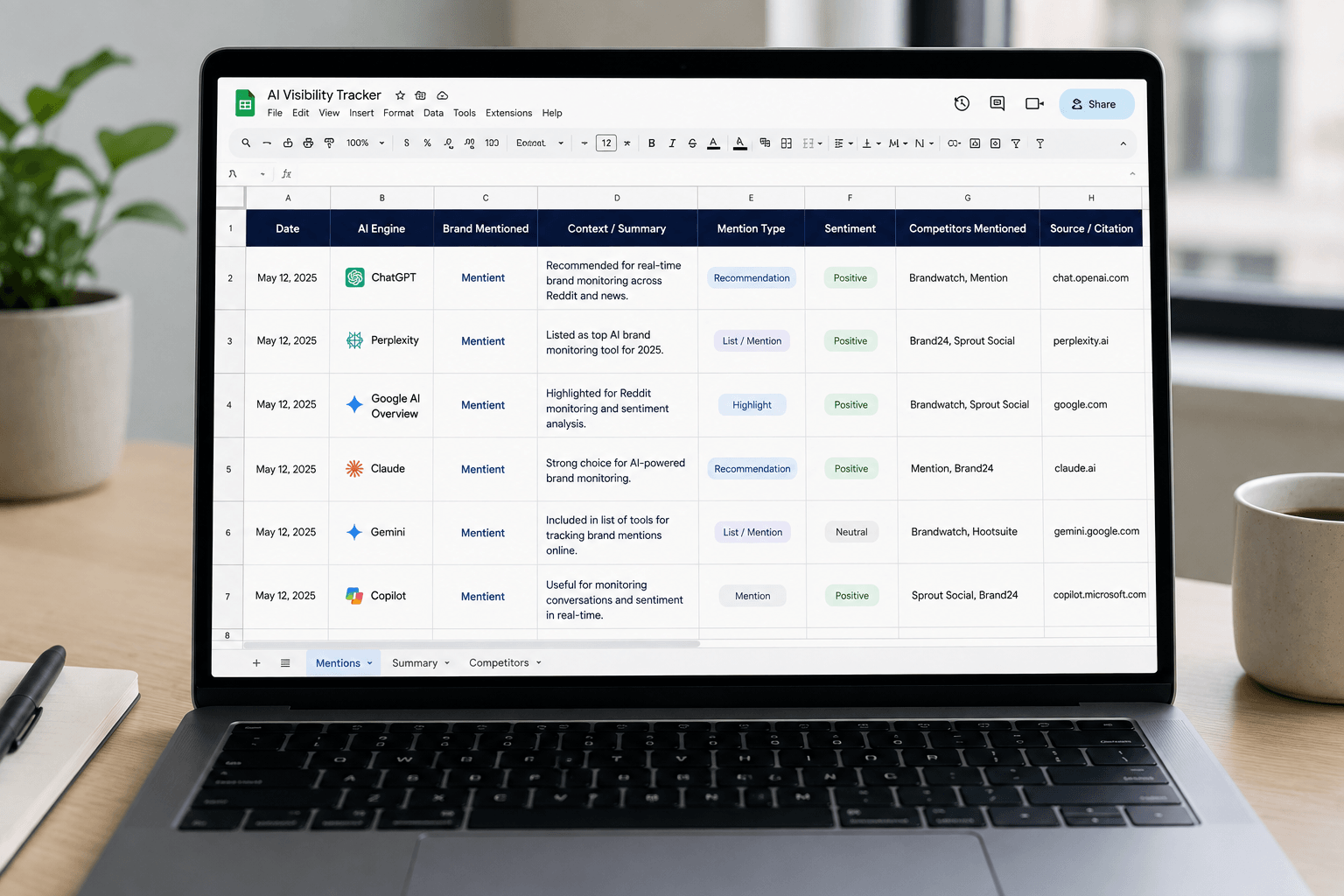Open the Data menu
Image resolution: width=1344 pixels, height=896 pixels.
tap(433, 113)
